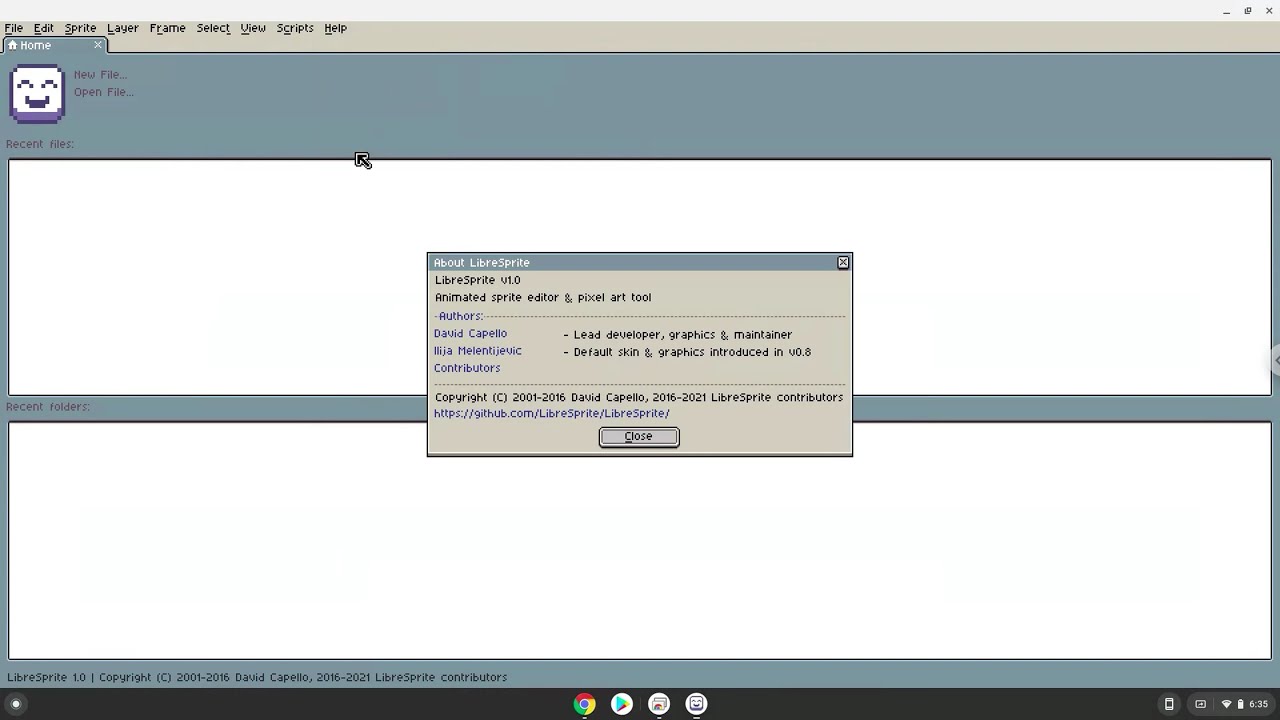Click the Open File... link
The width and height of the screenshot is (1280, 720).
click(103, 92)
